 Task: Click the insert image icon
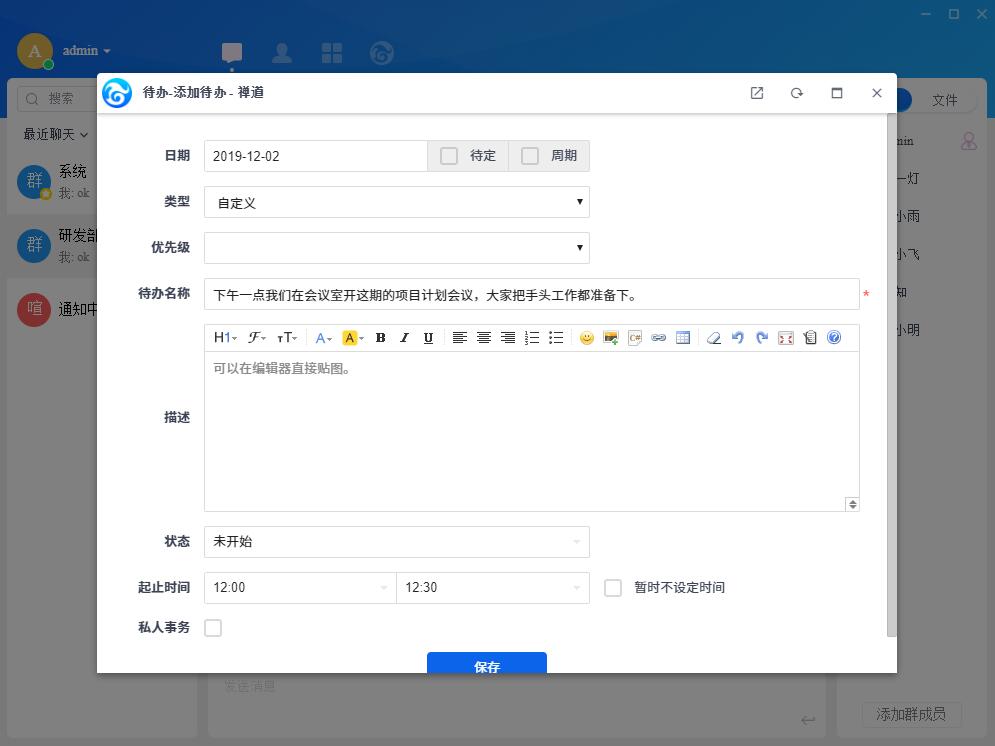click(x=611, y=338)
